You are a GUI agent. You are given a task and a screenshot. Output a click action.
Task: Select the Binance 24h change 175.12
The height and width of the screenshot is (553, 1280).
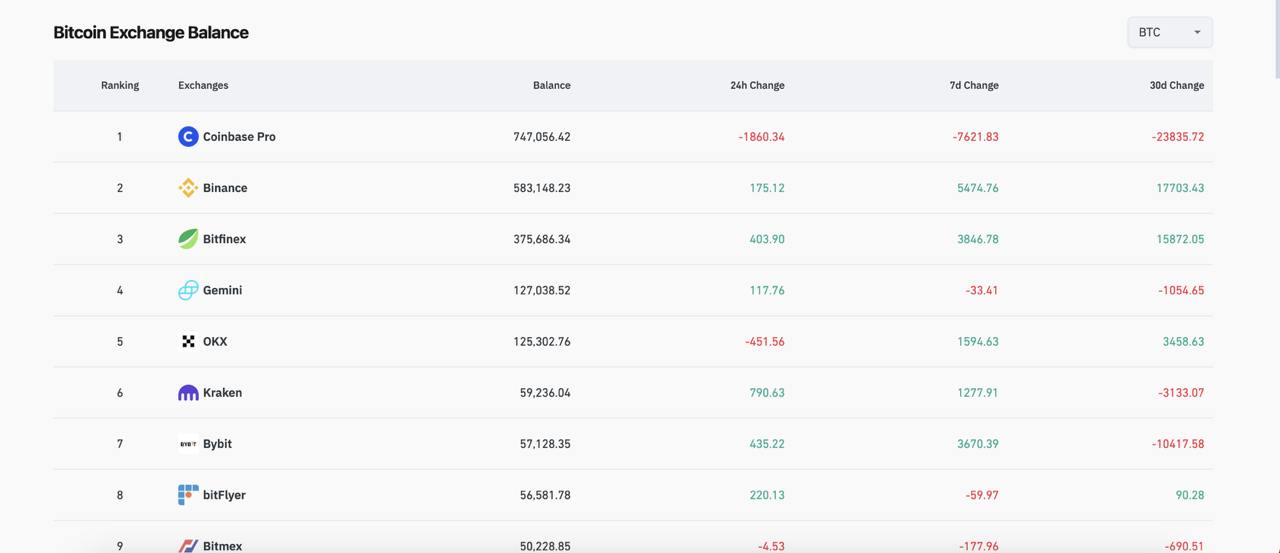(767, 187)
